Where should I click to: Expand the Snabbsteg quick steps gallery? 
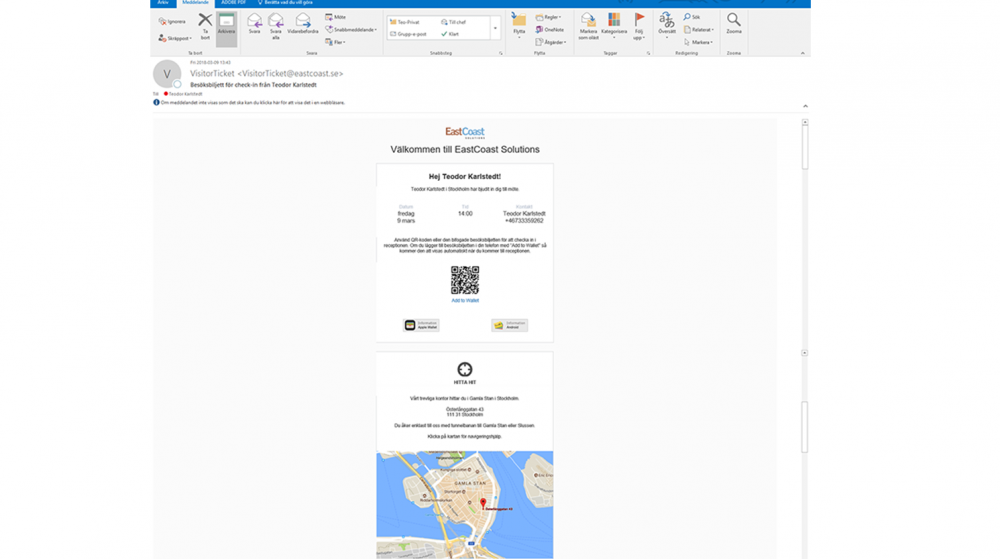pyautogui.click(x=495, y=29)
